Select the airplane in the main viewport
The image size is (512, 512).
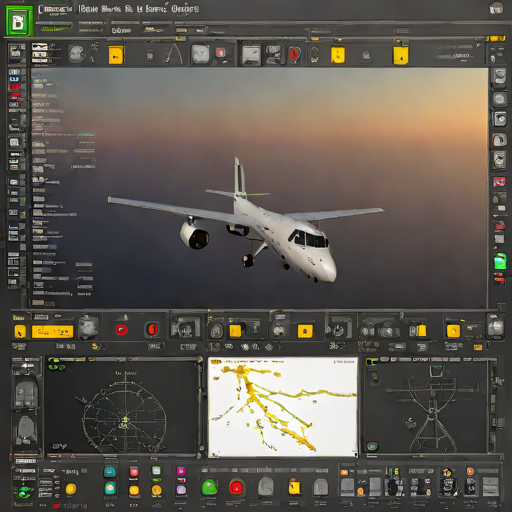(246, 221)
